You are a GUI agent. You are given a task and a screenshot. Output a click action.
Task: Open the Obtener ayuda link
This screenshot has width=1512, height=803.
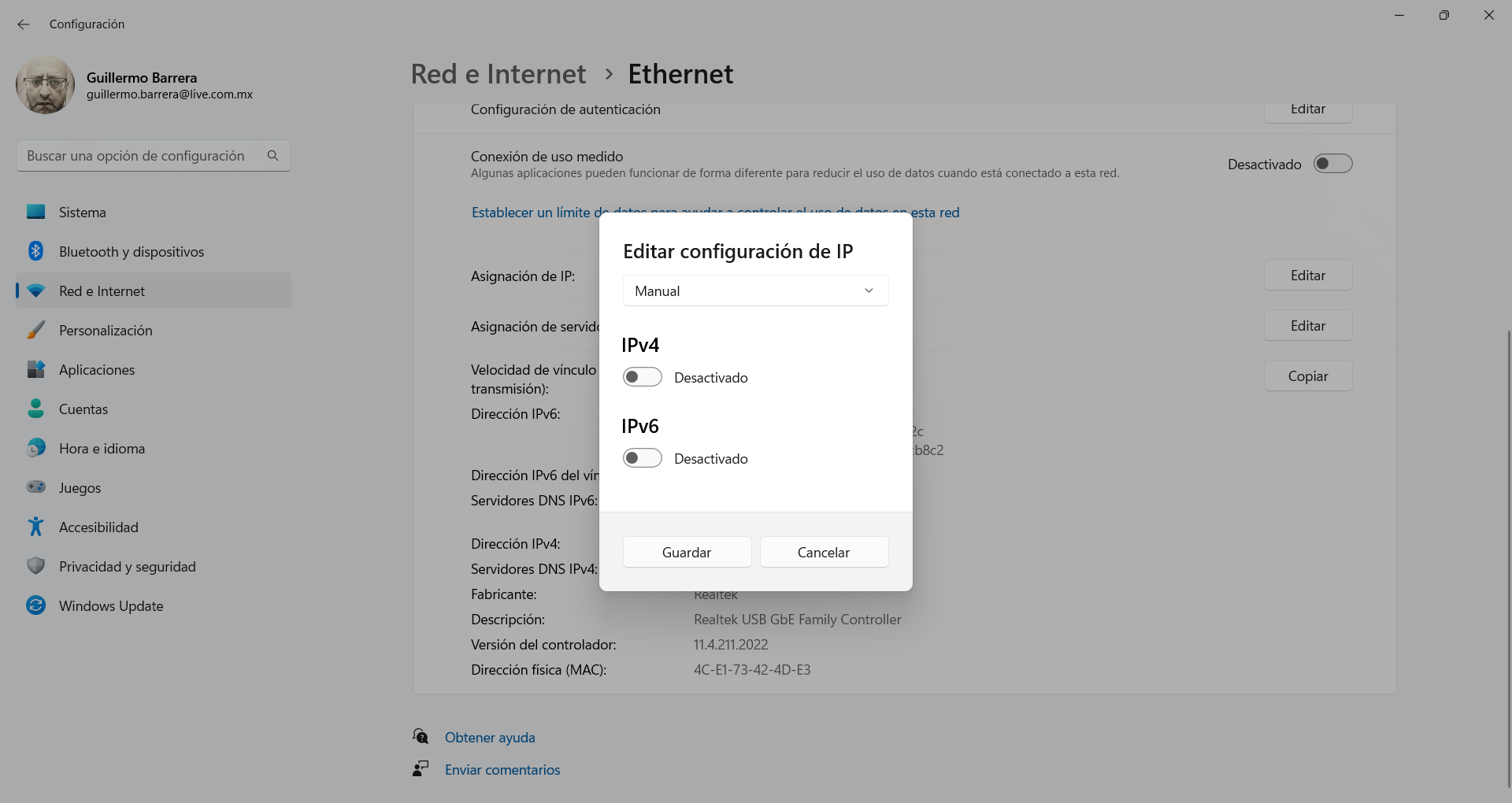point(490,738)
